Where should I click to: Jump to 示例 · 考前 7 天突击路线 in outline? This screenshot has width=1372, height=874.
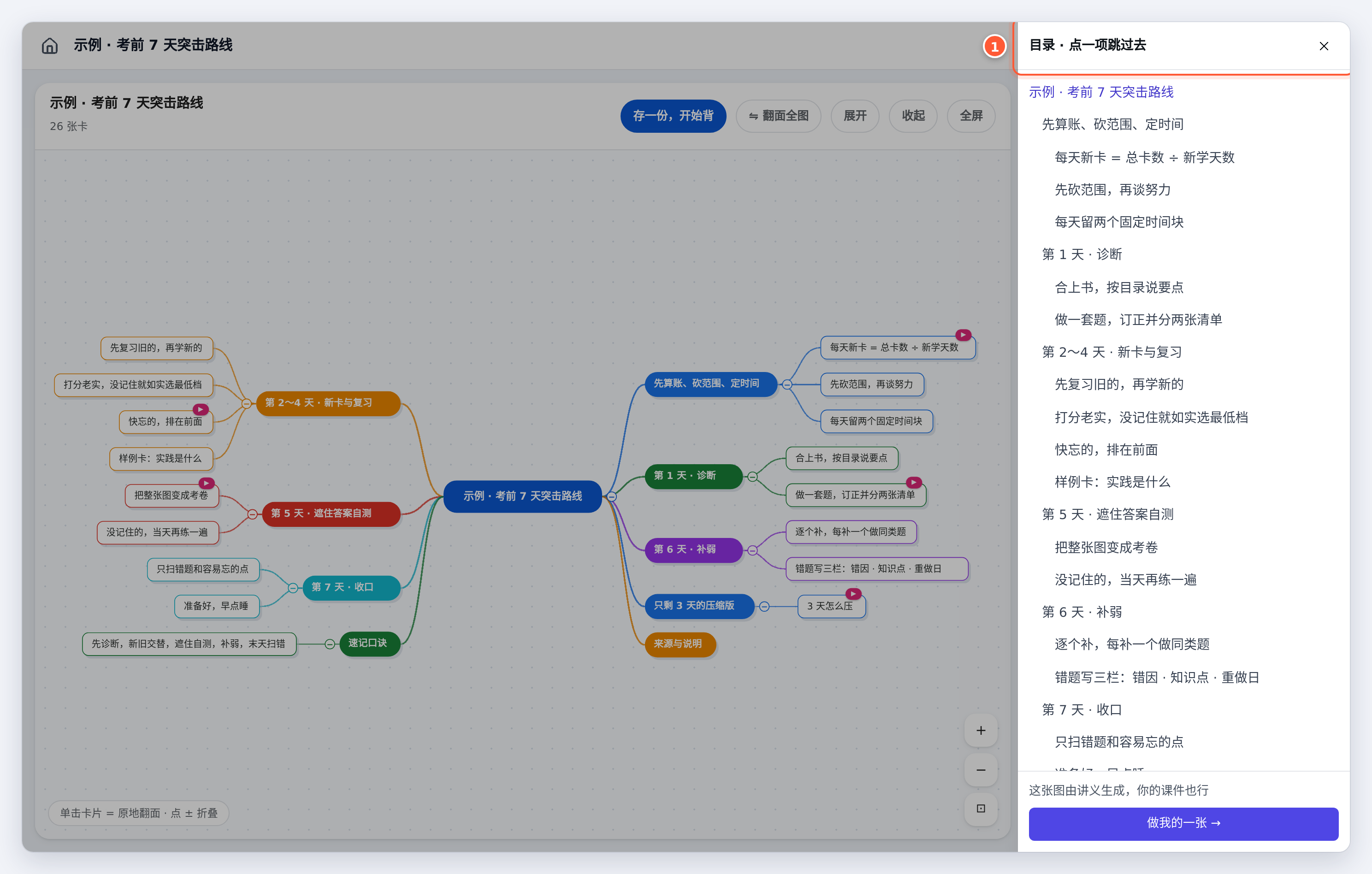(1101, 92)
